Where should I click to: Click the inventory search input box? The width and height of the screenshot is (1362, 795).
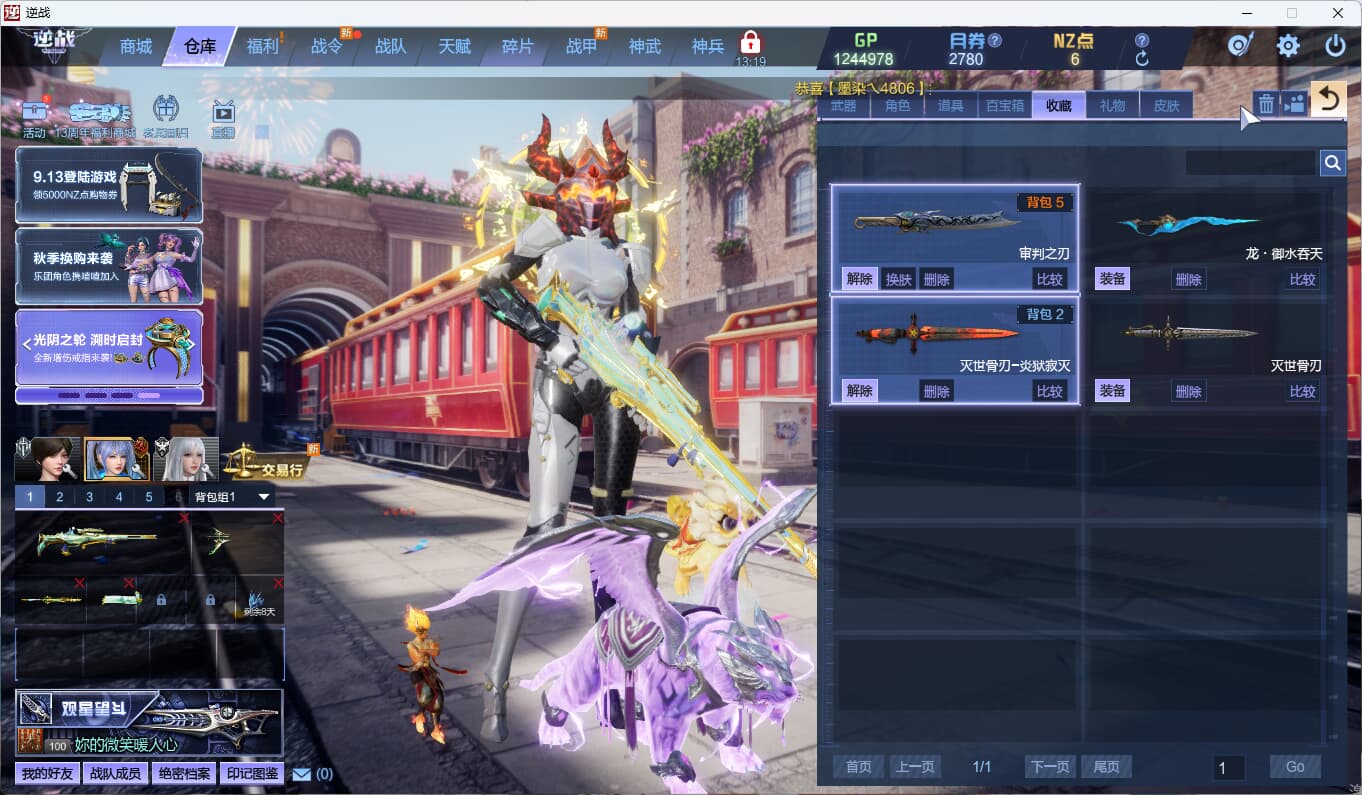(x=1251, y=163)
